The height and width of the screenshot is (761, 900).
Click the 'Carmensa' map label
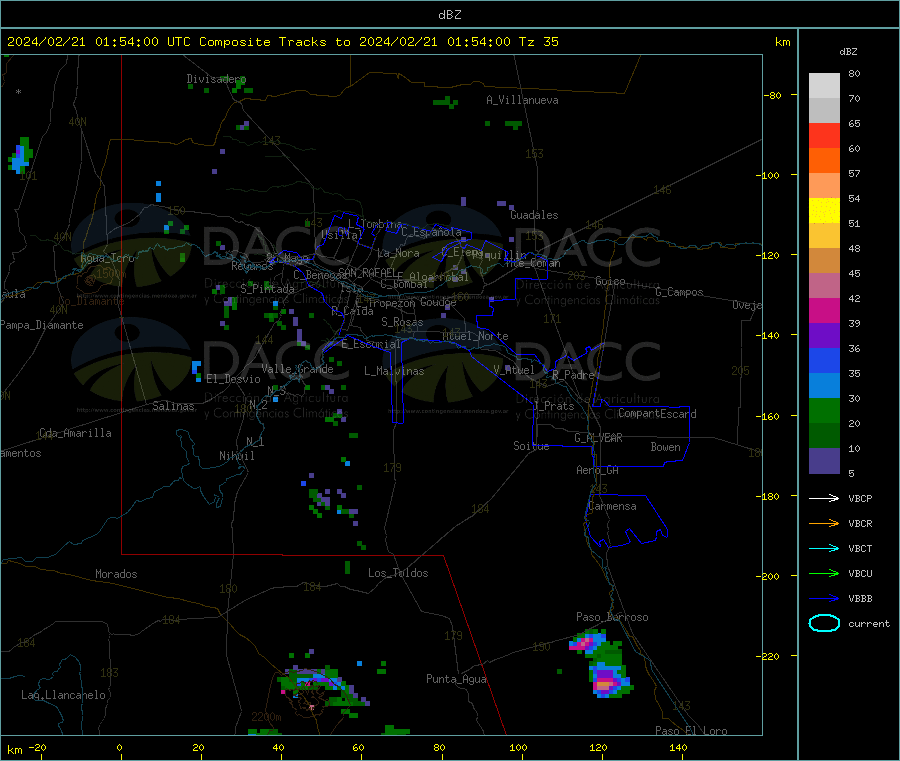click(612, 506)
